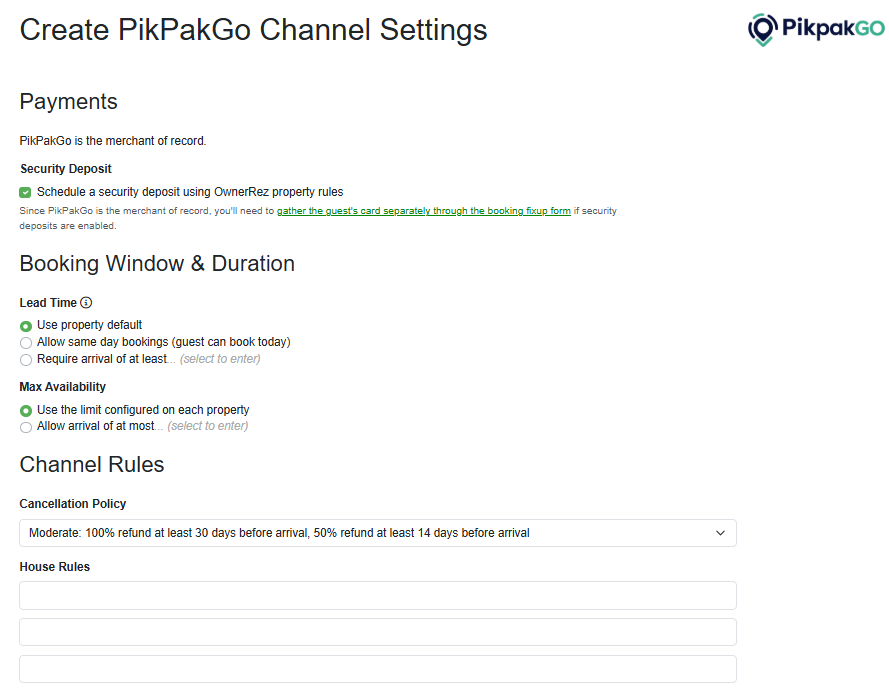889x690 pixels.
Task: Select Require arrival of at least option
Action: 26,360
